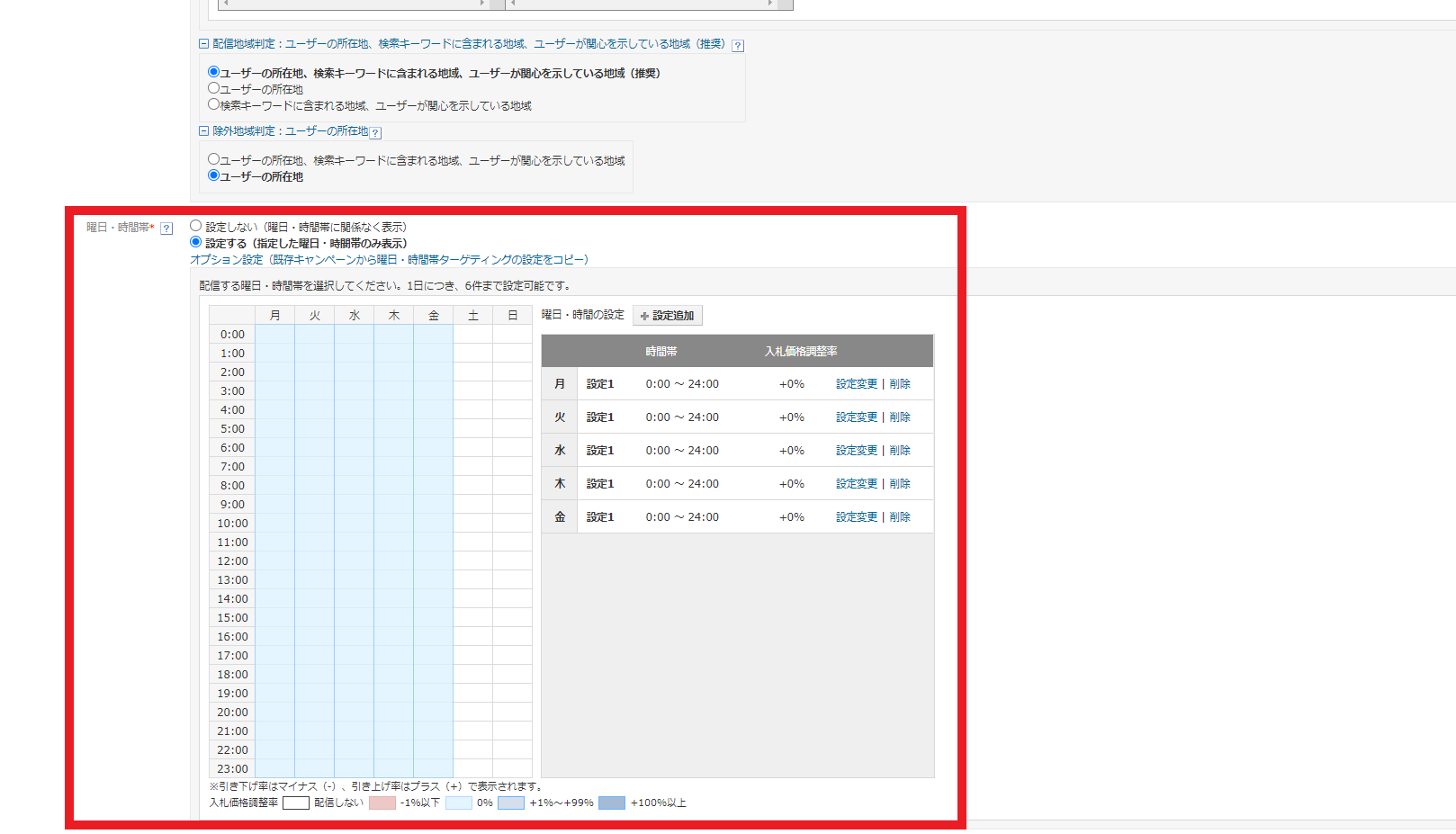Click the 水 column header in schedule grid

tap(355, 315)
